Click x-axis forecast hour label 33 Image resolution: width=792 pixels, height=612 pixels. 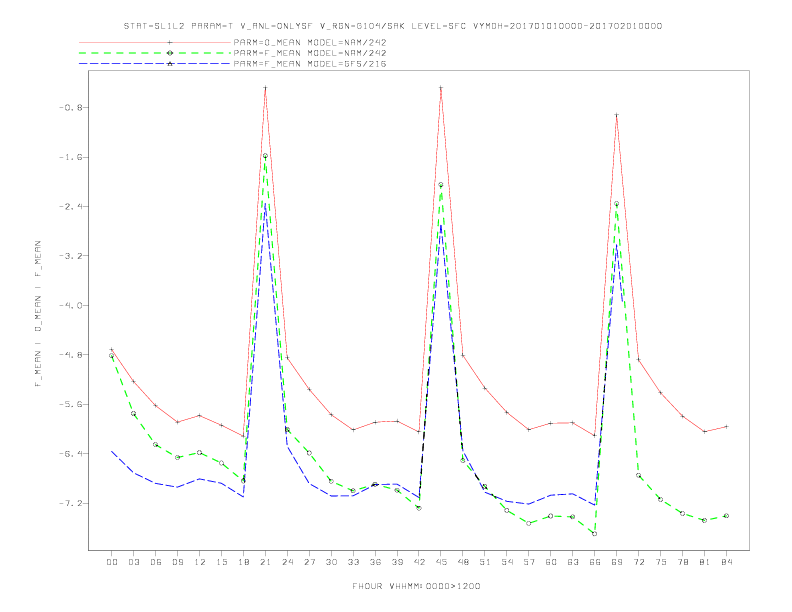(x=353, y=562)
